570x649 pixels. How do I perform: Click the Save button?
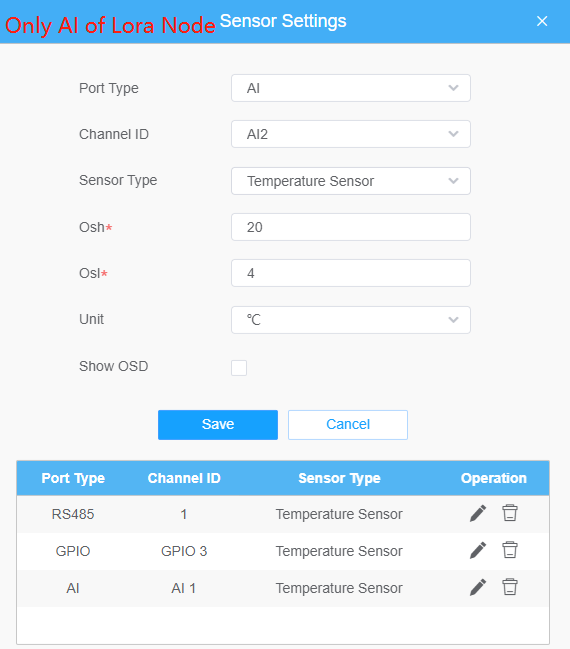coord(218,425)
